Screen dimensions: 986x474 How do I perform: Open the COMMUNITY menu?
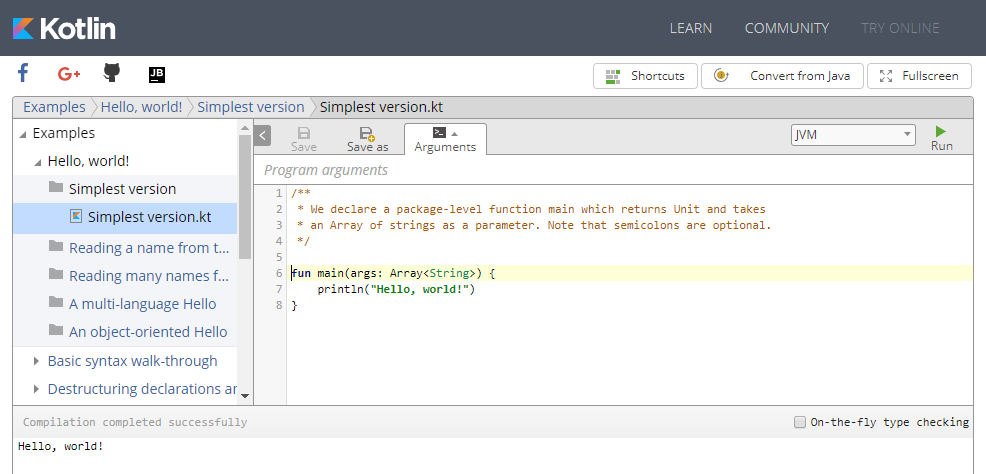(787, 28)
